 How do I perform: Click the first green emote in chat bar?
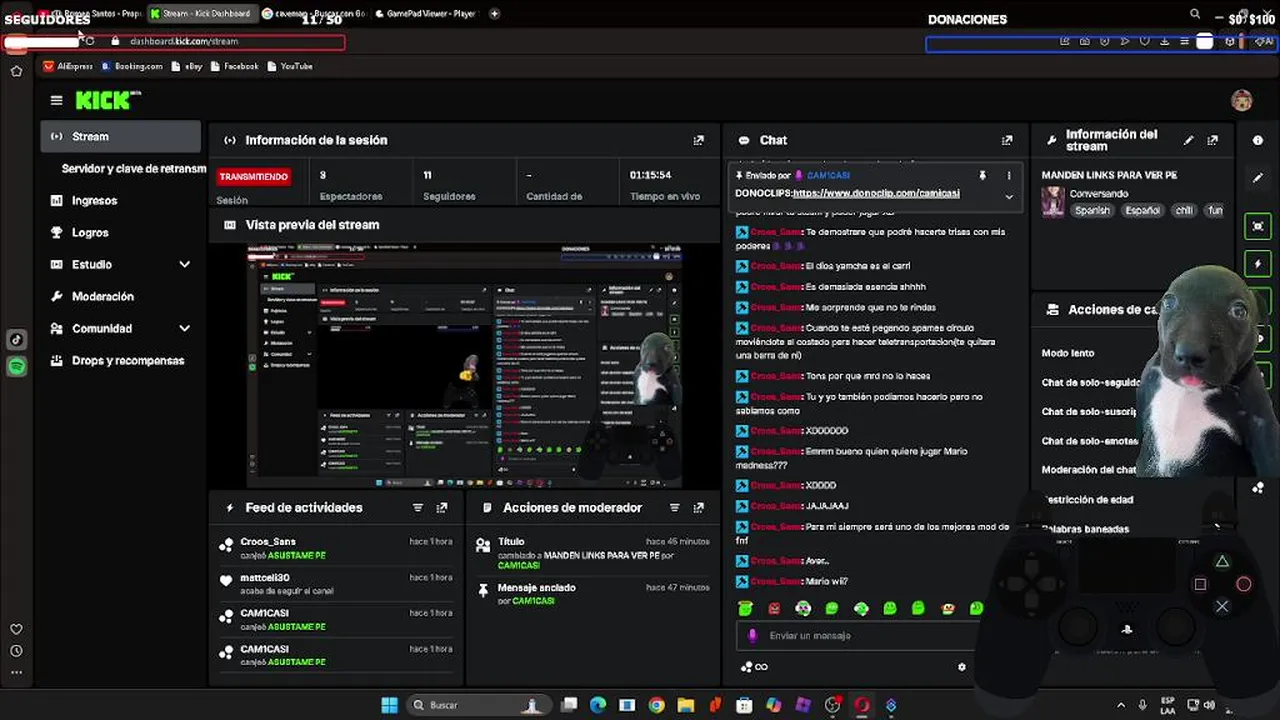click(745, 608)
